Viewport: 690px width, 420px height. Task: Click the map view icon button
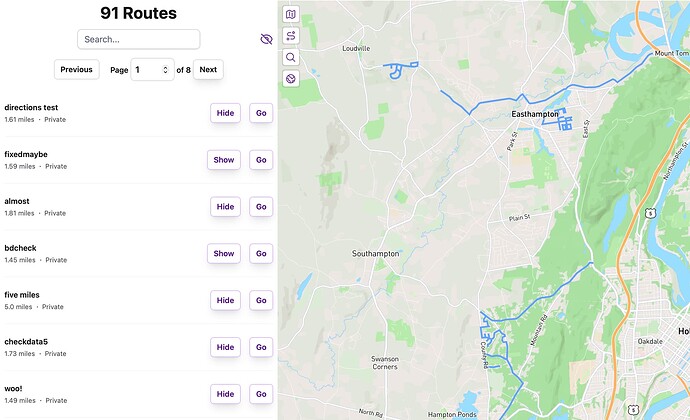[290, 14]
